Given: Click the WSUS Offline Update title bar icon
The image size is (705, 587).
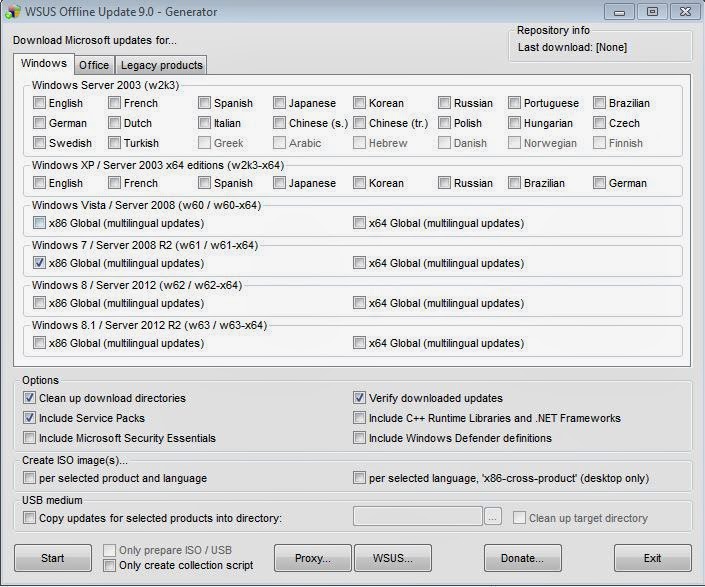Looking at the screenshot, I should click(13, 12).
